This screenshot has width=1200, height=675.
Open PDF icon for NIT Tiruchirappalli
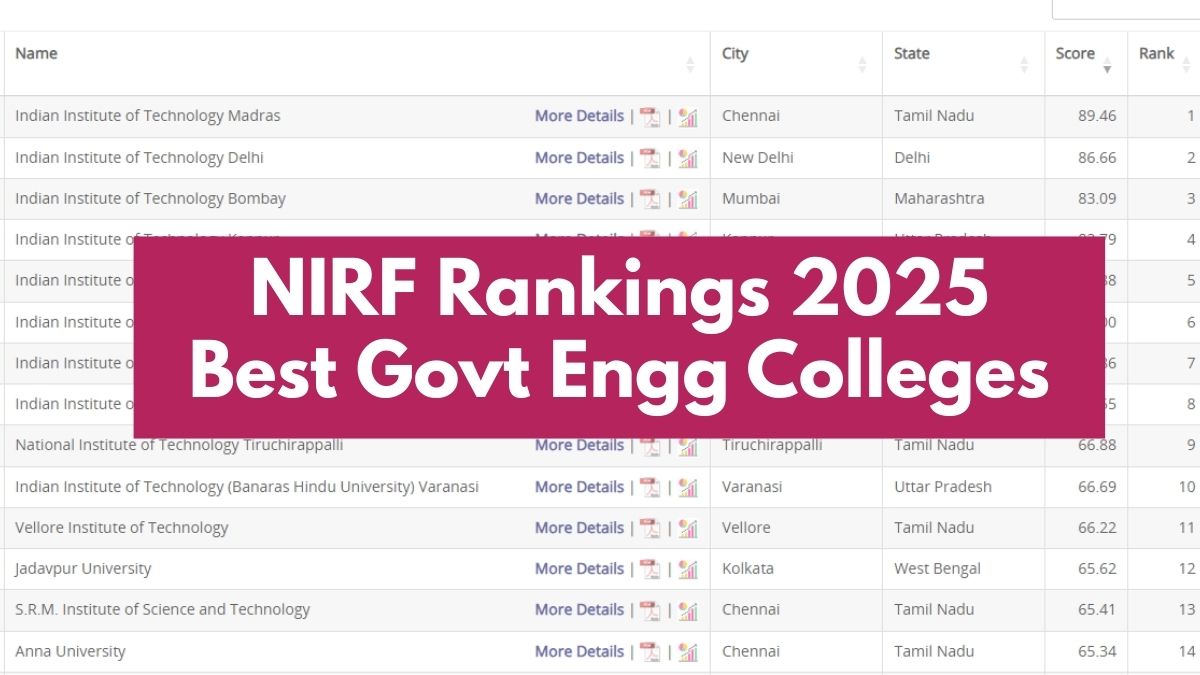pos(650,446)
